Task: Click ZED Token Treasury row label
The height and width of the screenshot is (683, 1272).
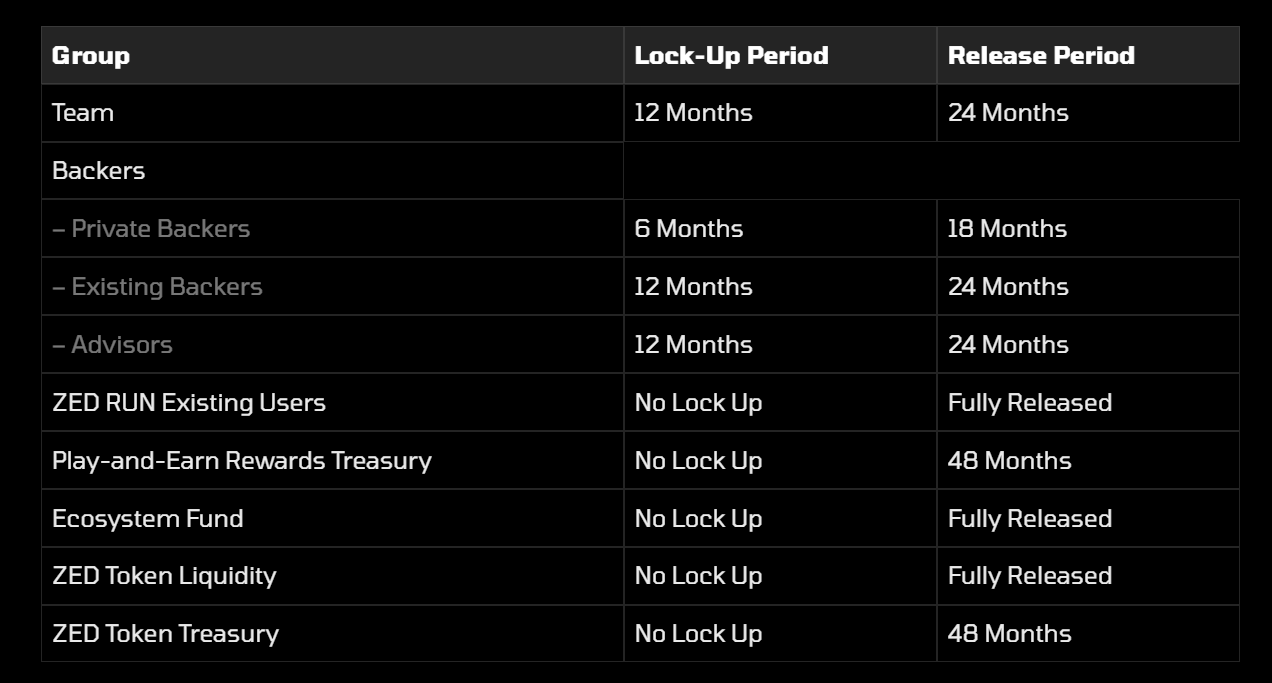Action: pos(165,634)
